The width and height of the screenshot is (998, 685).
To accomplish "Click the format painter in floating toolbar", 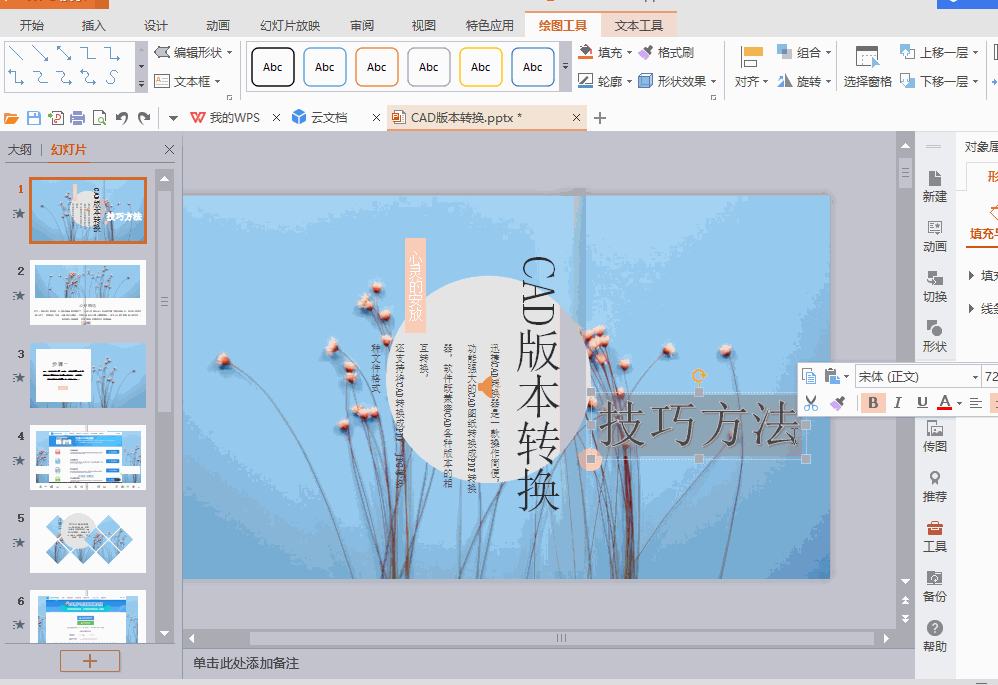I will pyautogui.click(x=838, y=402).
